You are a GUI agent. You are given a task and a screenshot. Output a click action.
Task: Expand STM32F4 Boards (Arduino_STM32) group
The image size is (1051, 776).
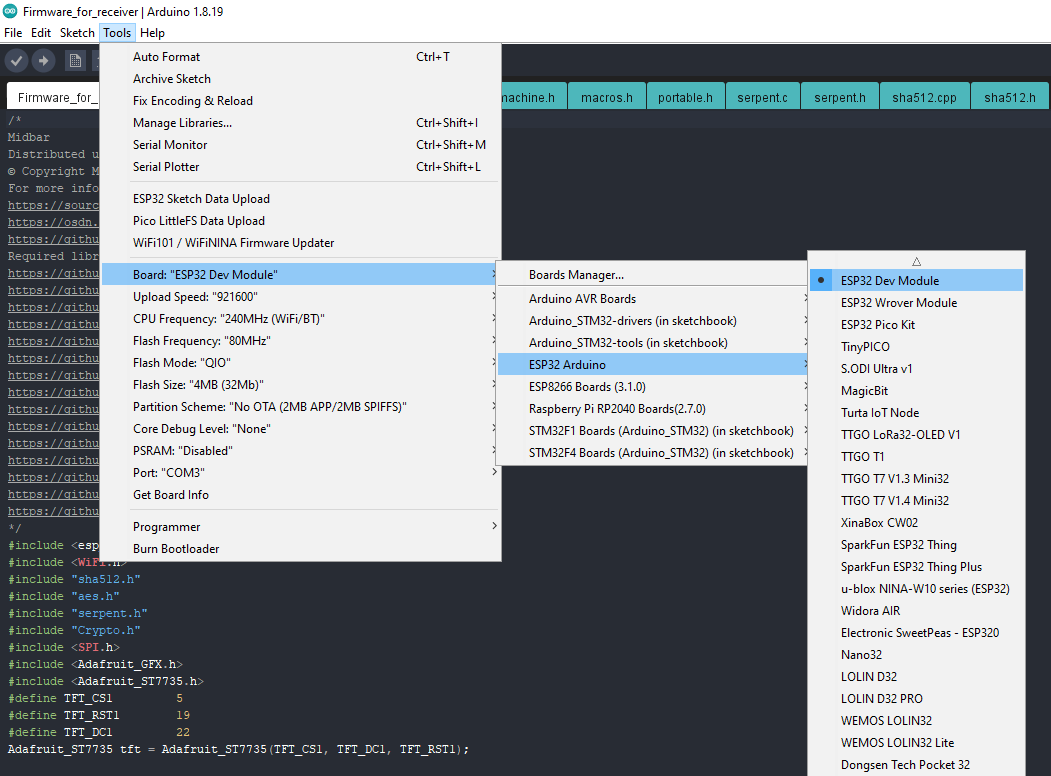pos(652,453)
